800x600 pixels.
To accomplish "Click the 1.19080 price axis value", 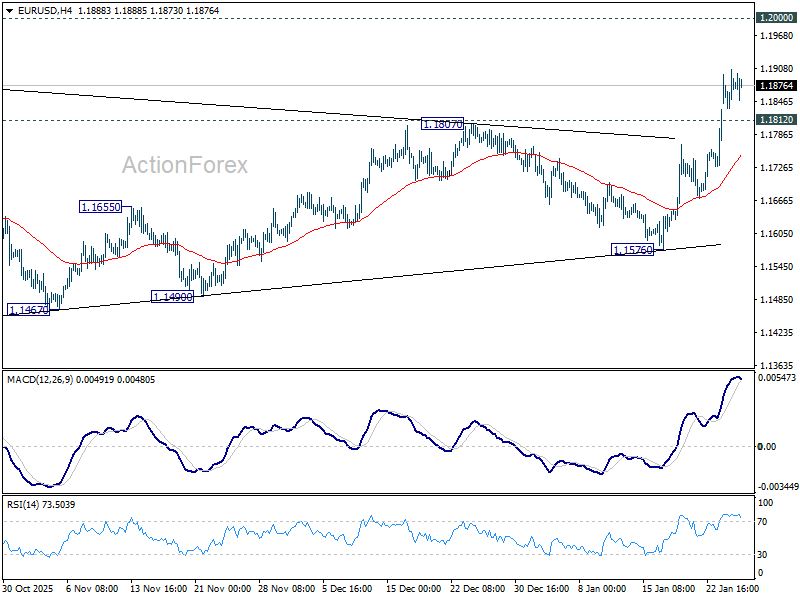I will pyautogui.click(x=777, y=68).
